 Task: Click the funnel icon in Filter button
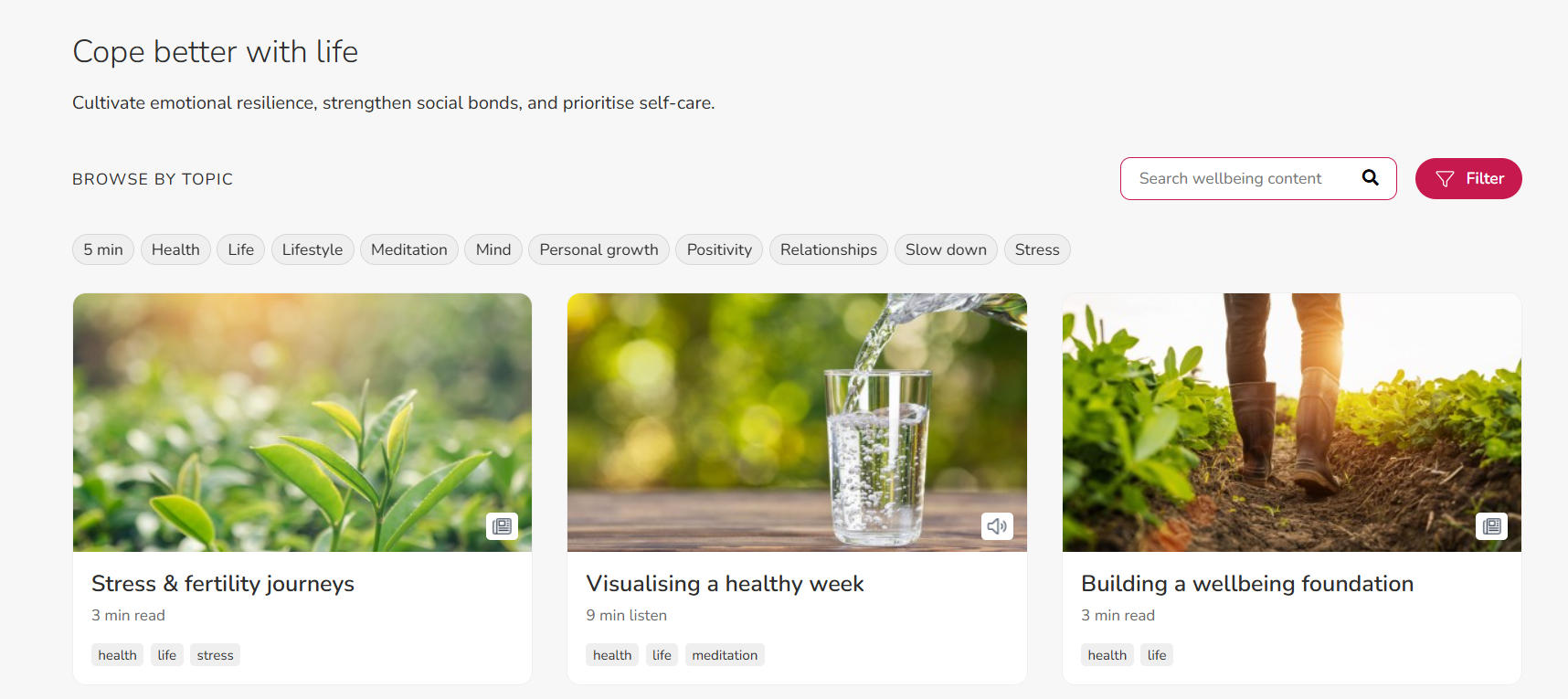coord(1445,179)
